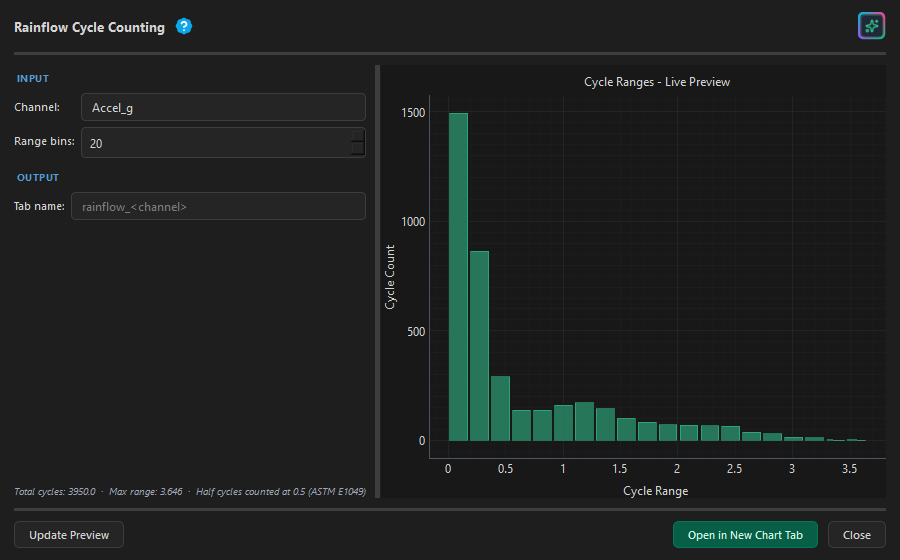Click the chart title Cycle Ranges - Live Preview
Viewport: 900px width, 560px height.
(657, 82)
